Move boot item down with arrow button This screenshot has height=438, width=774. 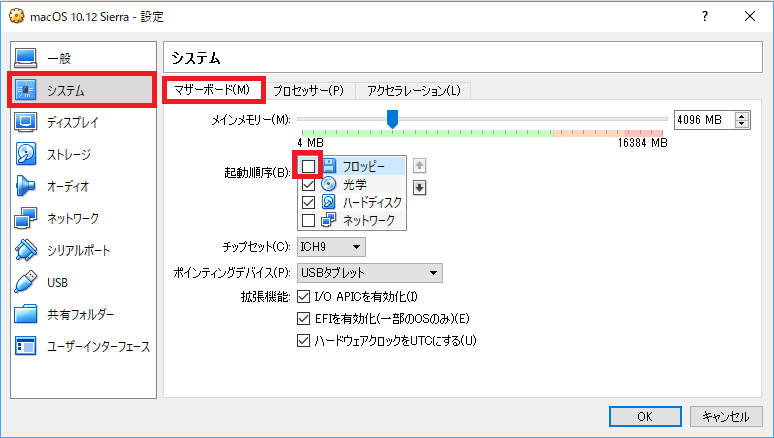pyautogui.click(x=420, y=188)
